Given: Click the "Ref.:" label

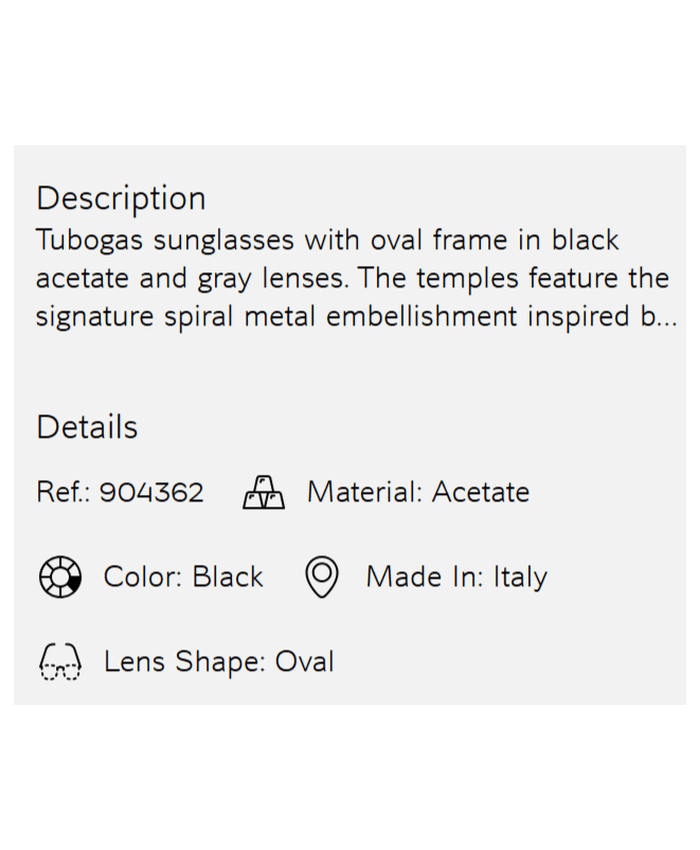Looking at the screenshot, I should point(63,492).
